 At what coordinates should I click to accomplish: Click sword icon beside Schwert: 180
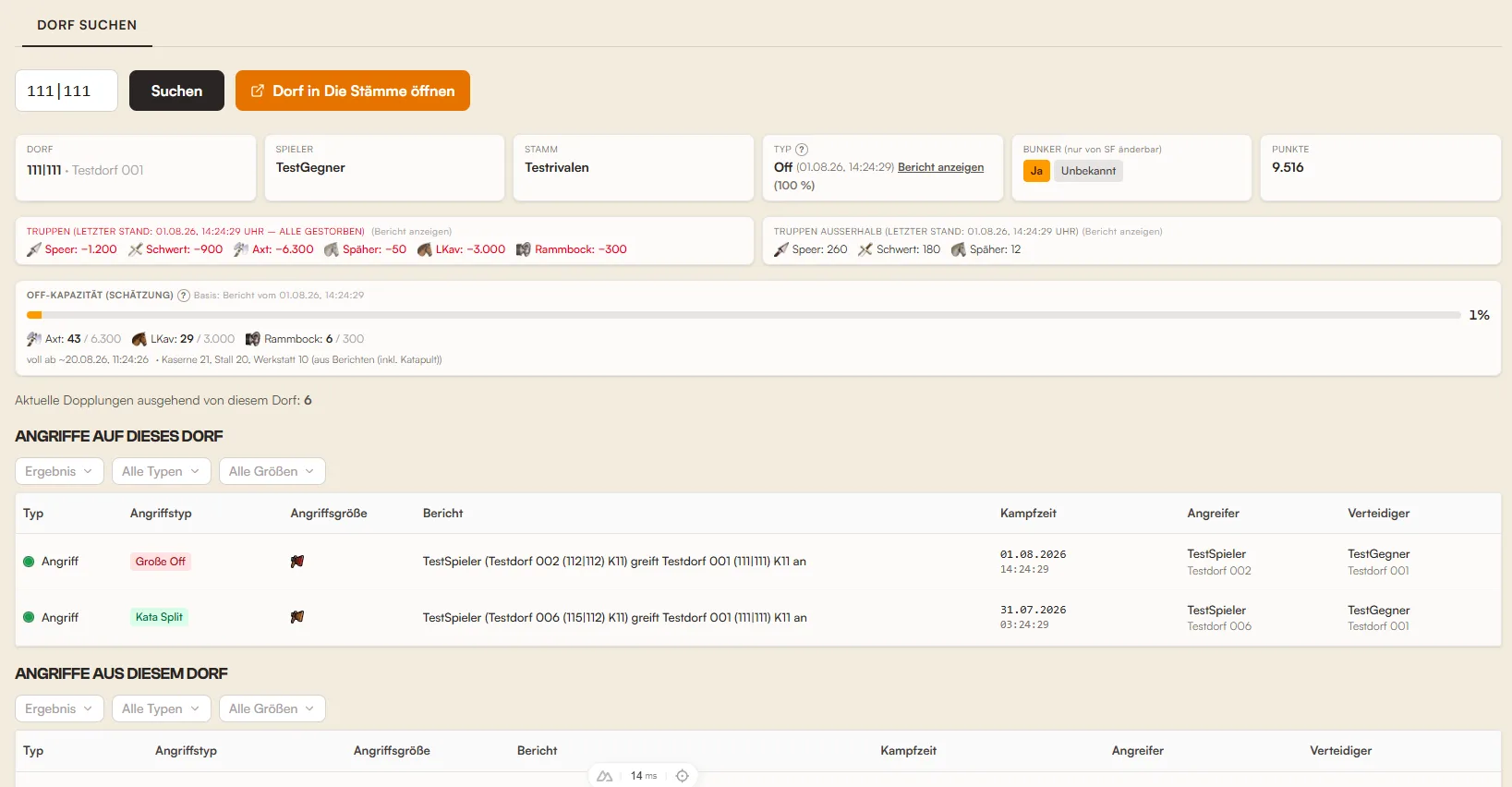point(865,249)
